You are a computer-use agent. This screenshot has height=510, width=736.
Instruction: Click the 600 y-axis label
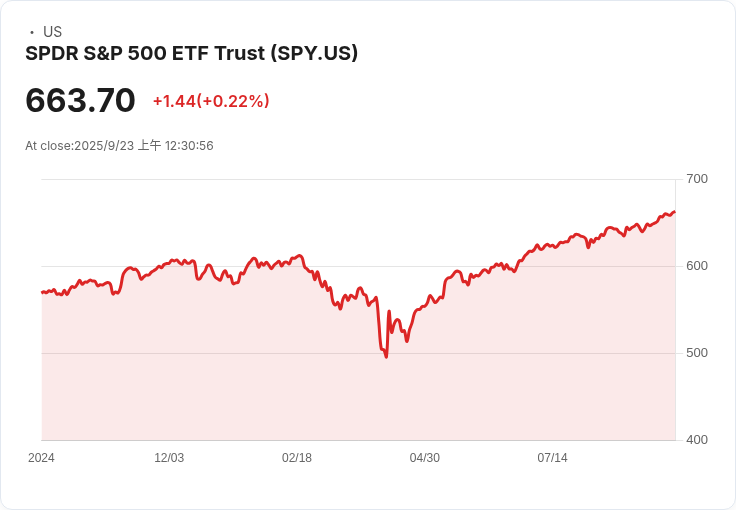point(697,266)
